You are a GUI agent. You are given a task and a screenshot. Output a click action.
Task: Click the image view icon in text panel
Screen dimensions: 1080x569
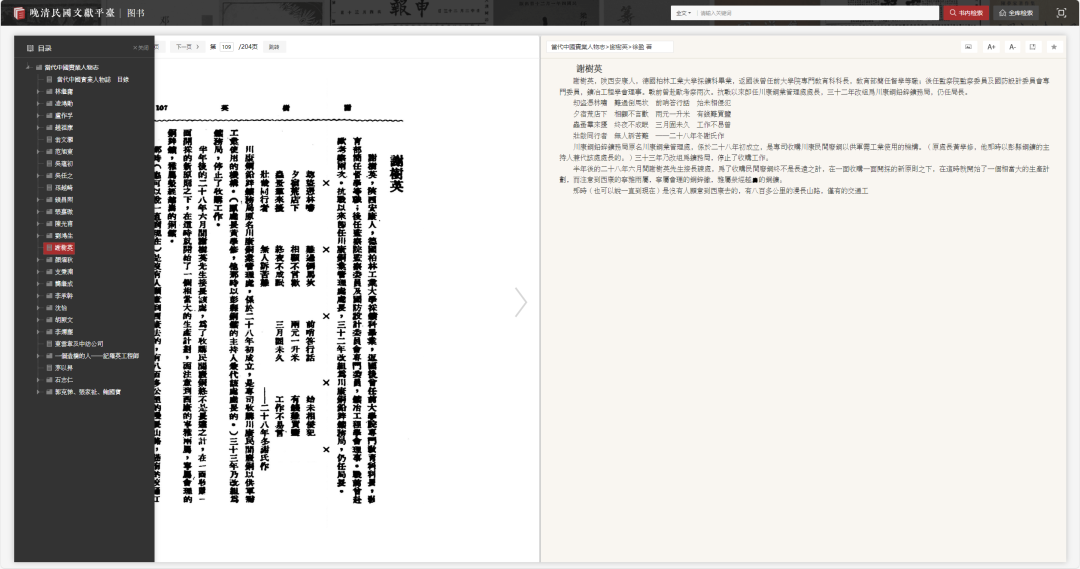coord(968,47)
